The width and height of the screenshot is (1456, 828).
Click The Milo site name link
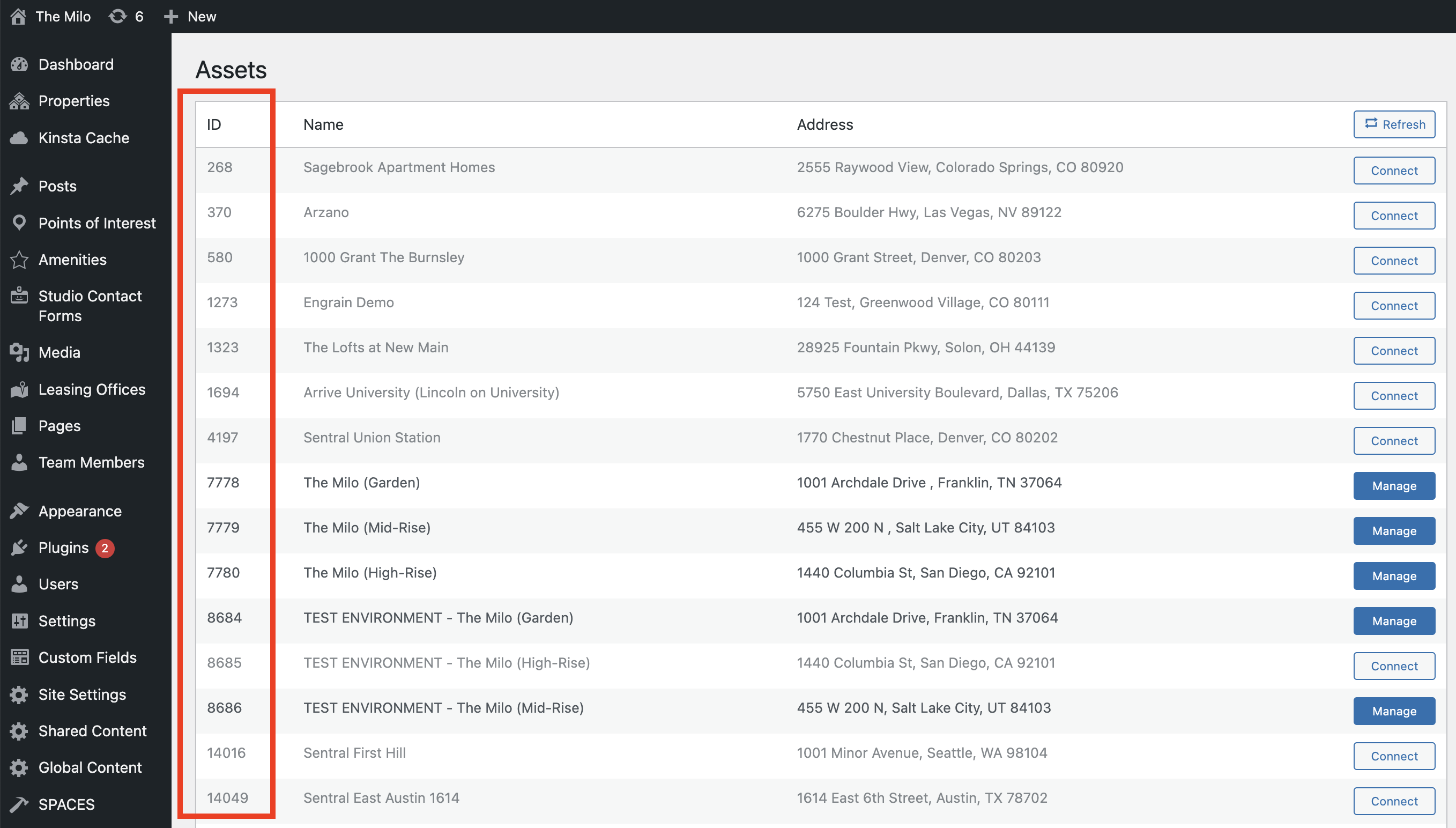point(63,17)
